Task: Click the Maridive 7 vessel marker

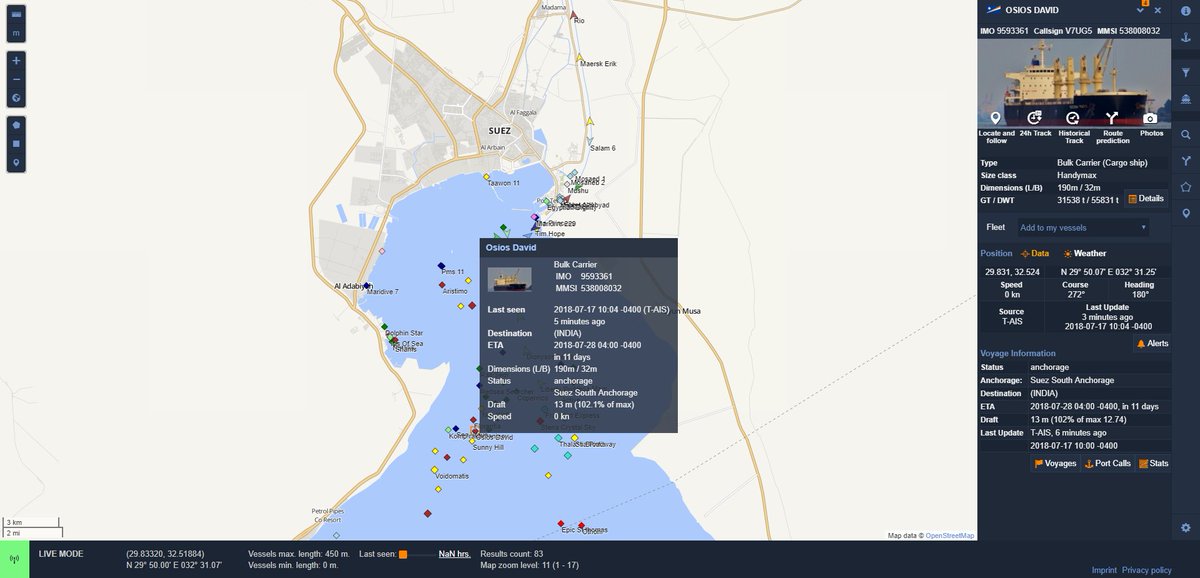Action: pyautogui.click(x=369, y=285)
